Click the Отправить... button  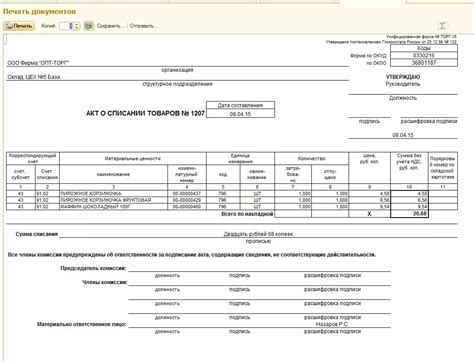pos(143,26)
